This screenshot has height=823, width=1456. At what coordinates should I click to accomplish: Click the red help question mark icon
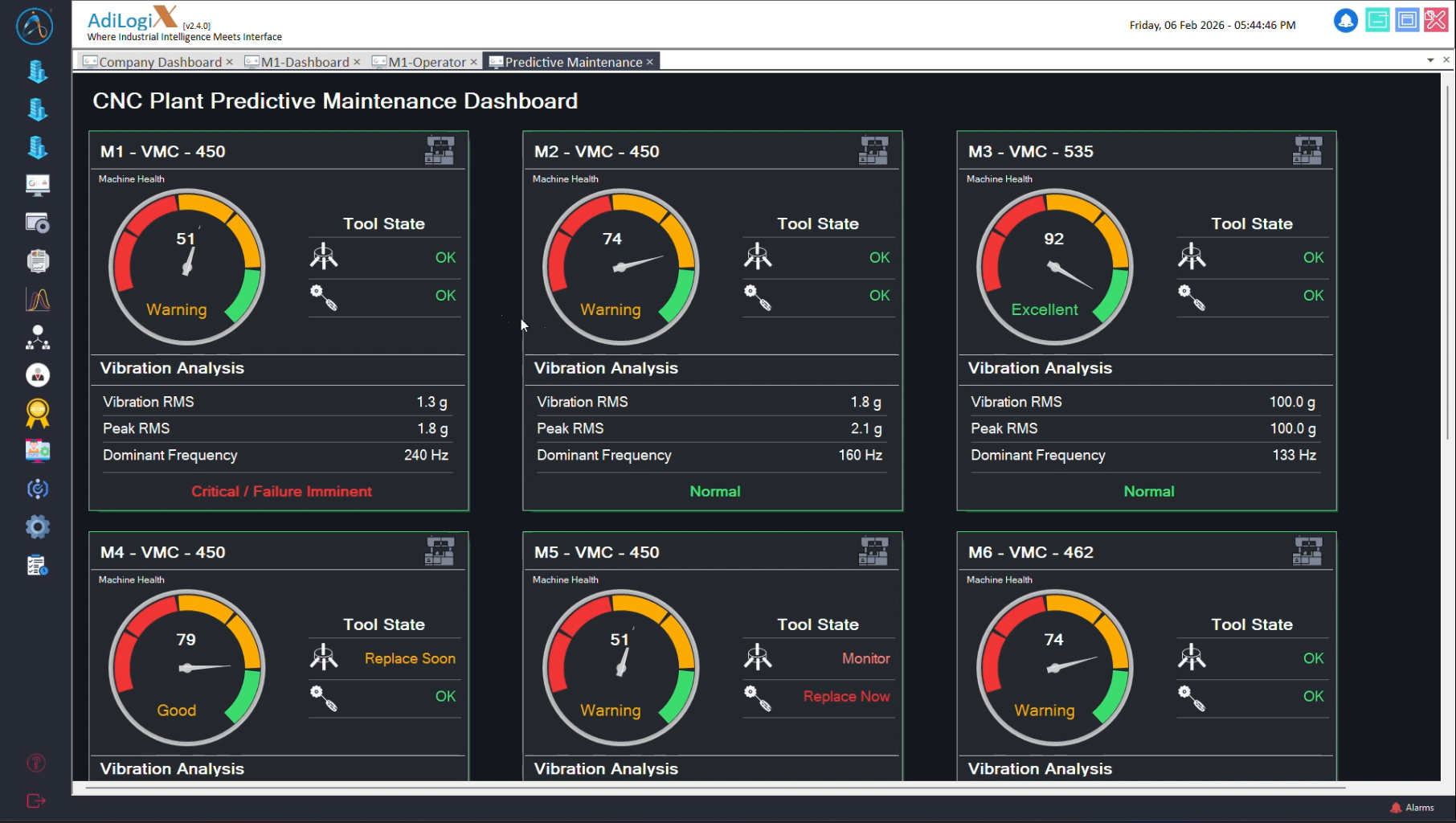pos(36,763)
